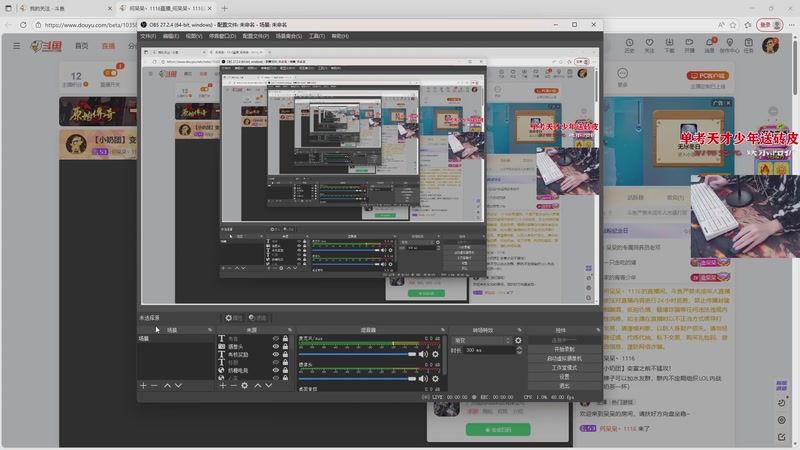The image size is (800, 450).
Task: Open OBS 编辑(E) menu
Action: tap(171, 36)
